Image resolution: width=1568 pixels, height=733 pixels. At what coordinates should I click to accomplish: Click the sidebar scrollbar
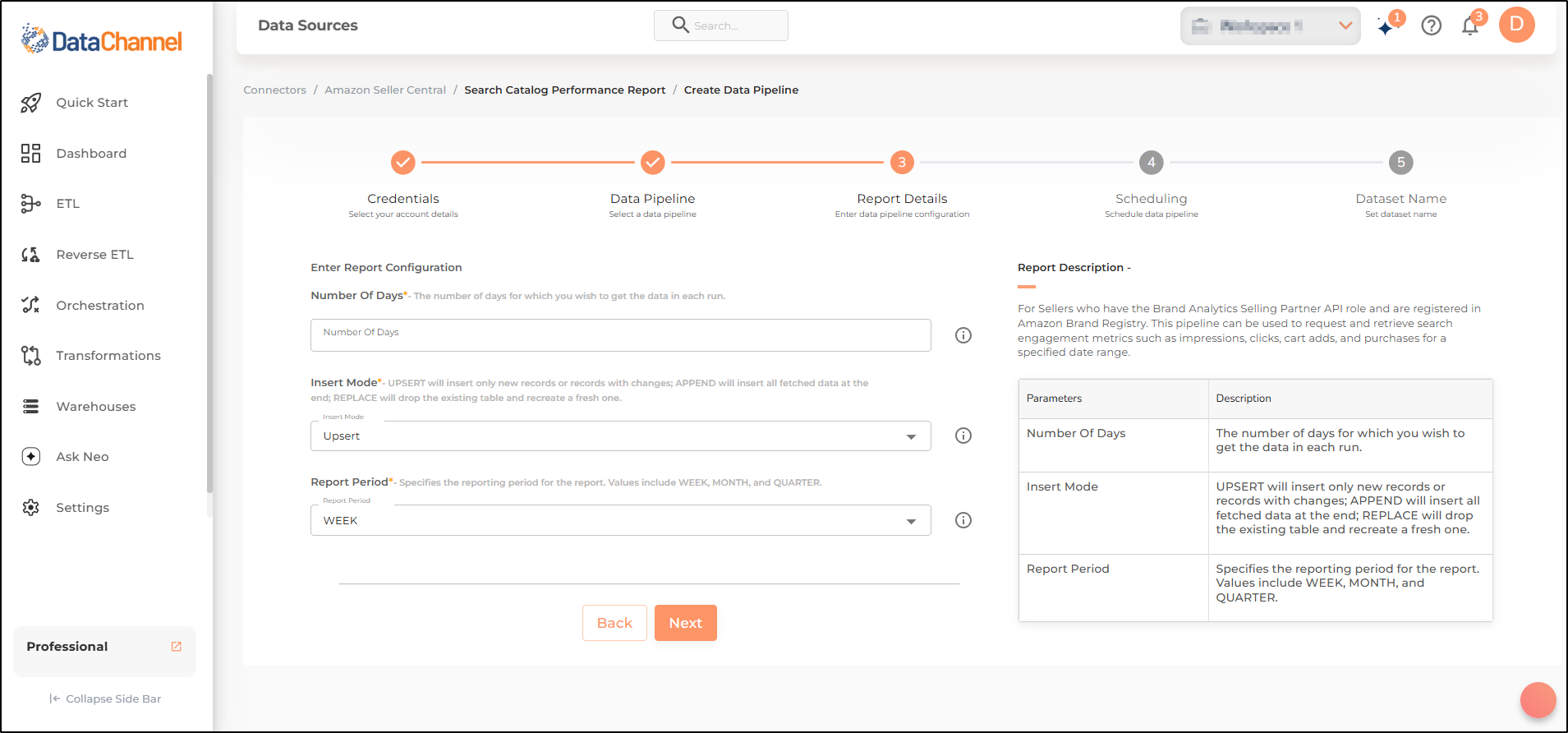pyautogui.click(x=209, y=284)
